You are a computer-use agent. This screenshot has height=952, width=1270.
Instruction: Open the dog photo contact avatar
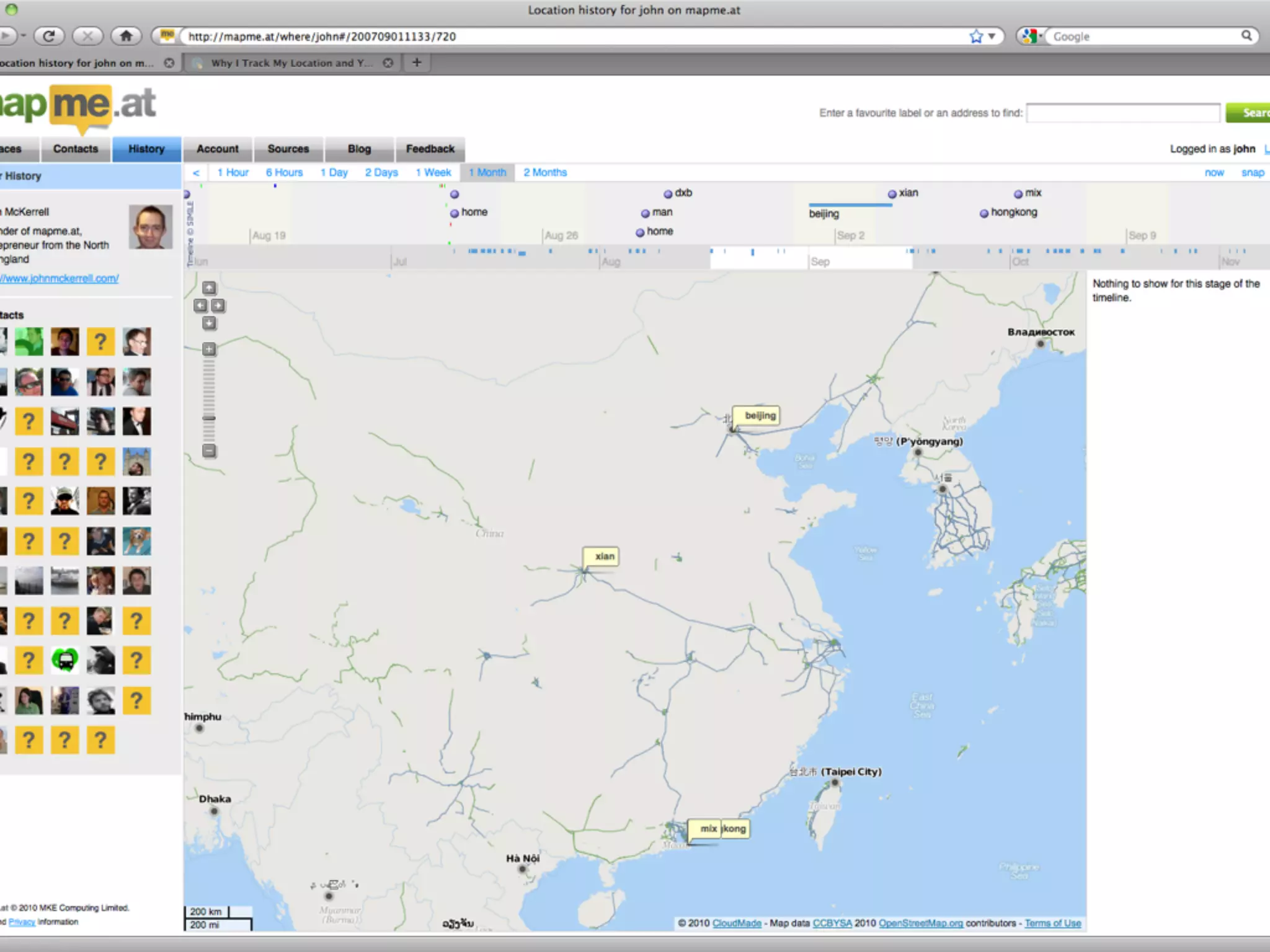tap(136, 541)
